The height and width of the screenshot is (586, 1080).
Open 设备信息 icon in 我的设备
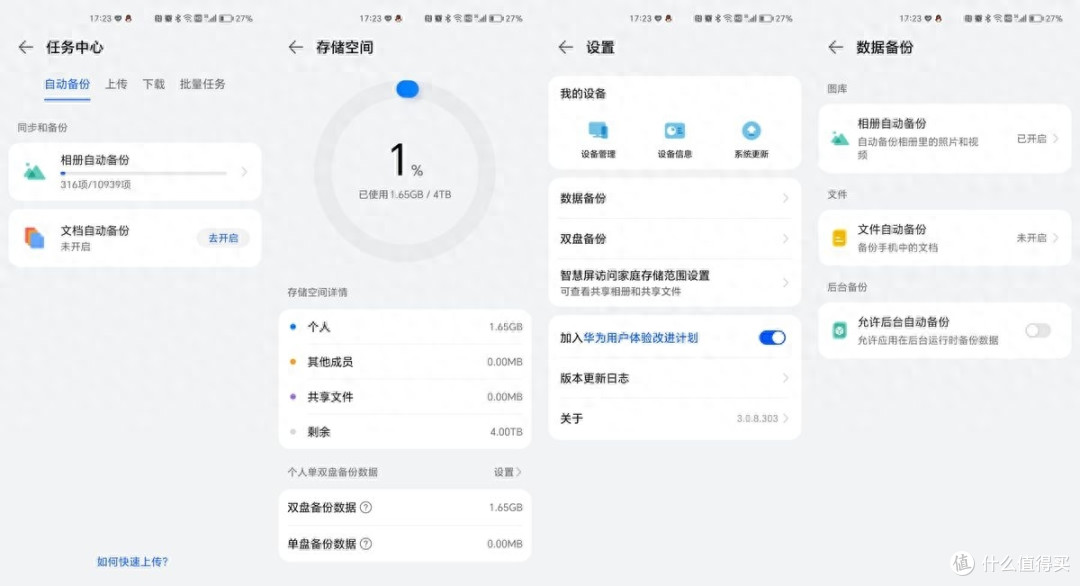674,130
